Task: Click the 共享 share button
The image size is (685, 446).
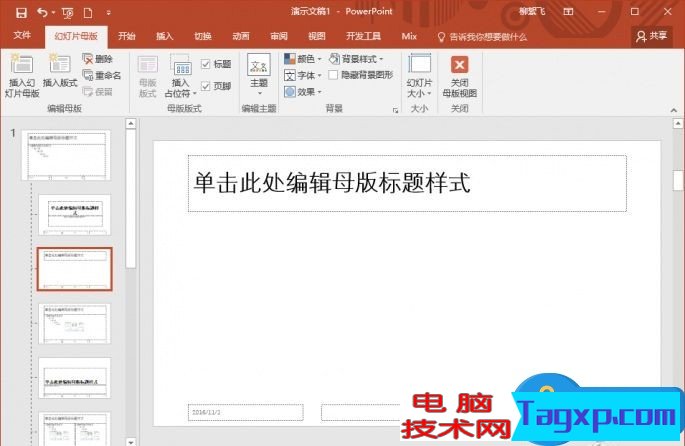Action: pyautogui.click(x=651, y=36)
